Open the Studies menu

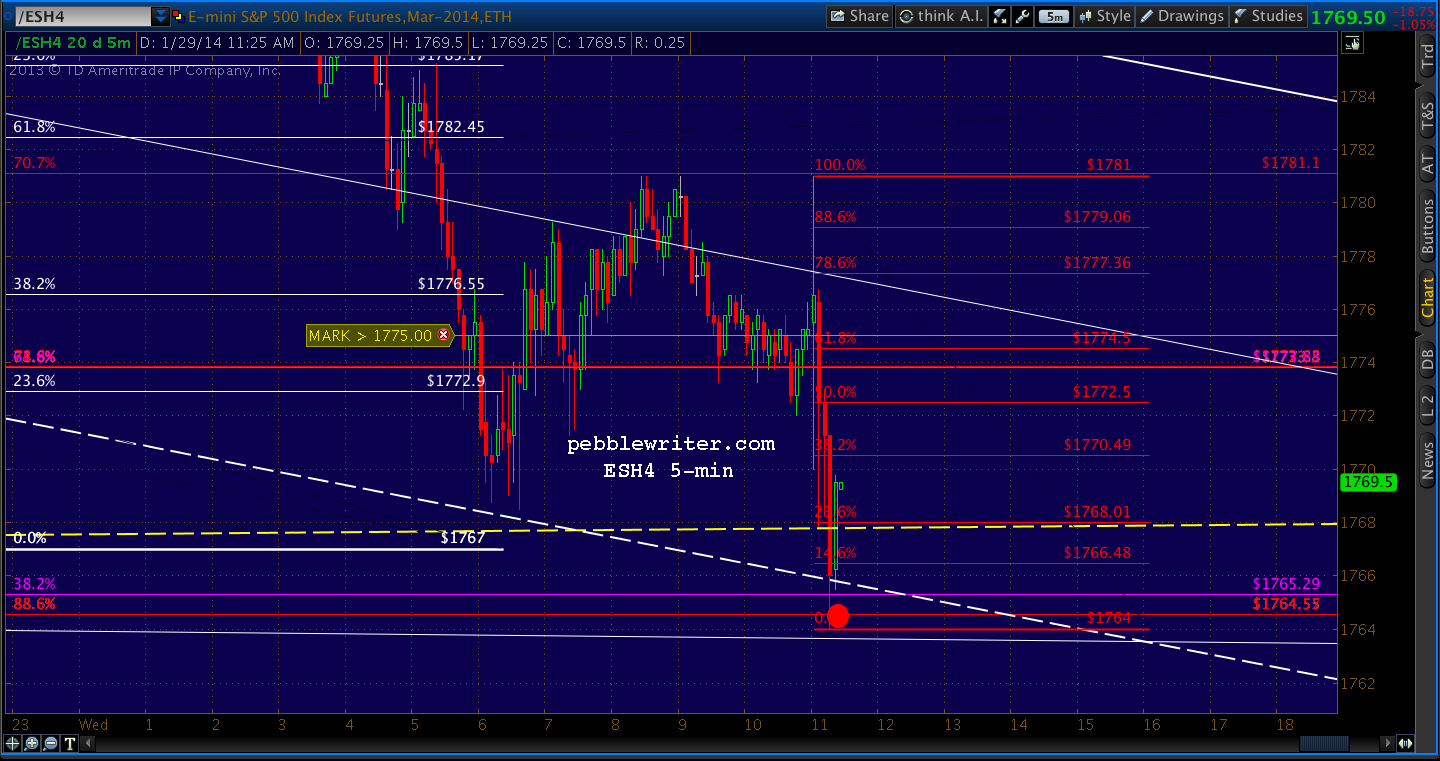pyautogui.click(x=1268, y=16)
